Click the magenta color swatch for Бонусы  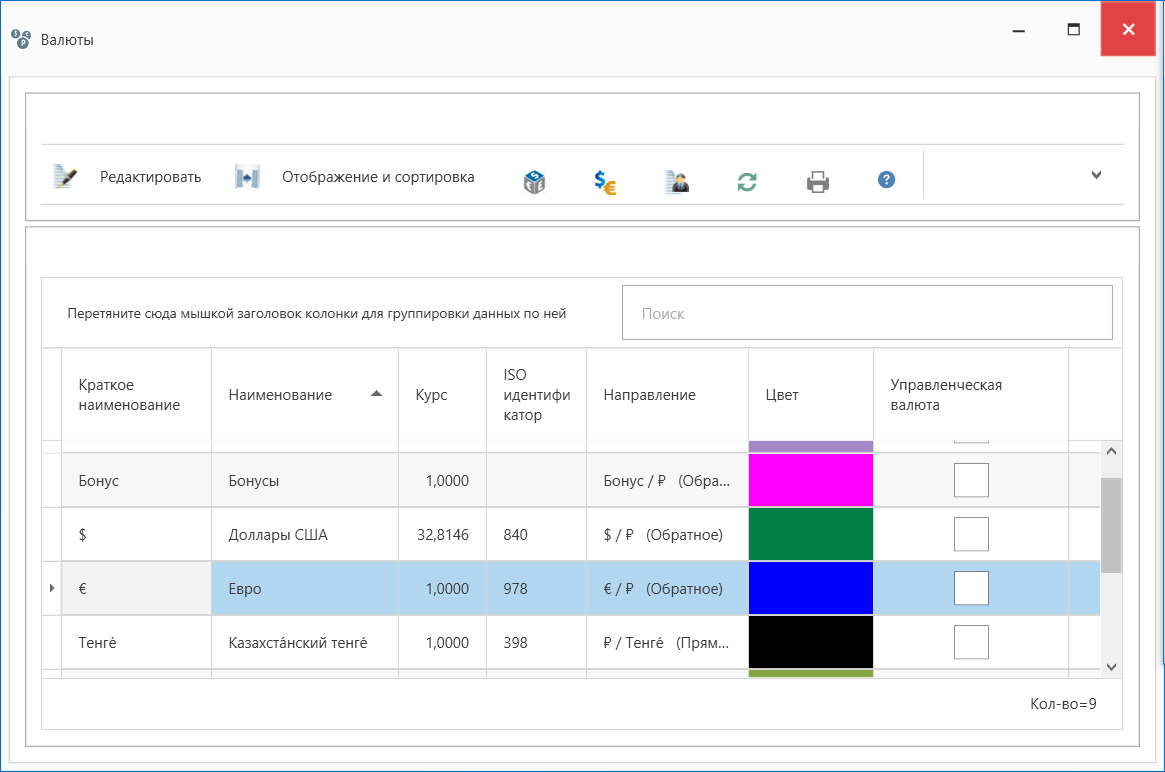(x=811, y=480)
